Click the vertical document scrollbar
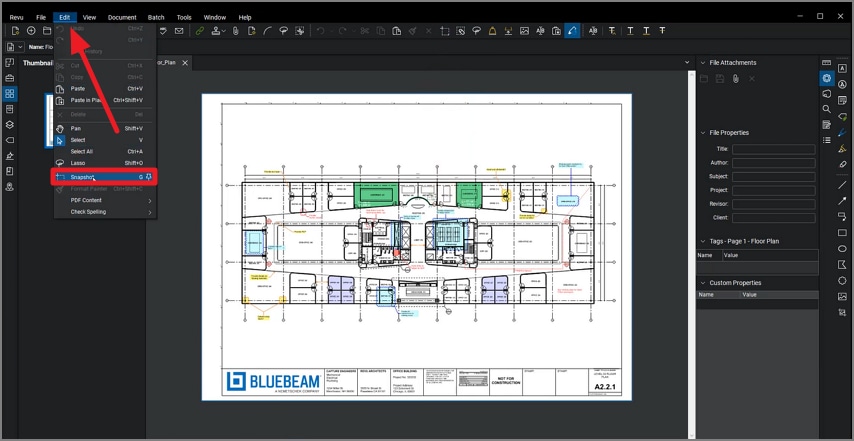Image resolution: width=854 pixels, height=441 pixels. (693, 253)
